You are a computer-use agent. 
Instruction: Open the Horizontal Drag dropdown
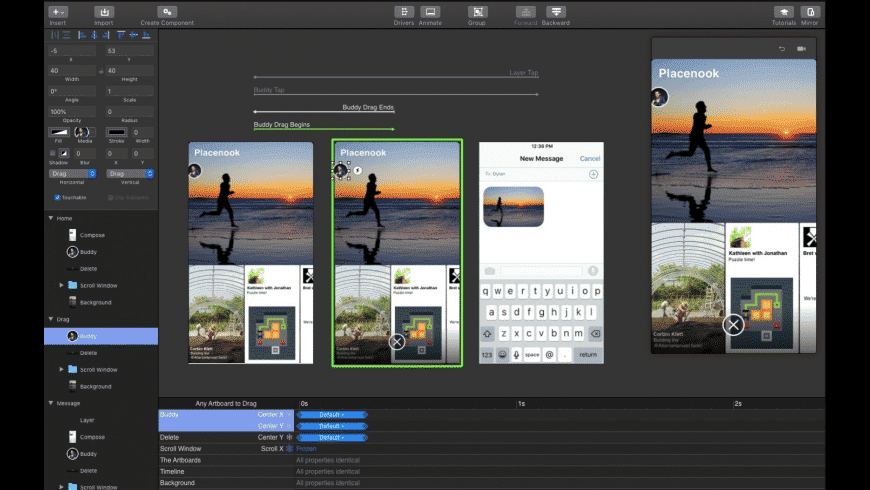[x=73, y=174]
